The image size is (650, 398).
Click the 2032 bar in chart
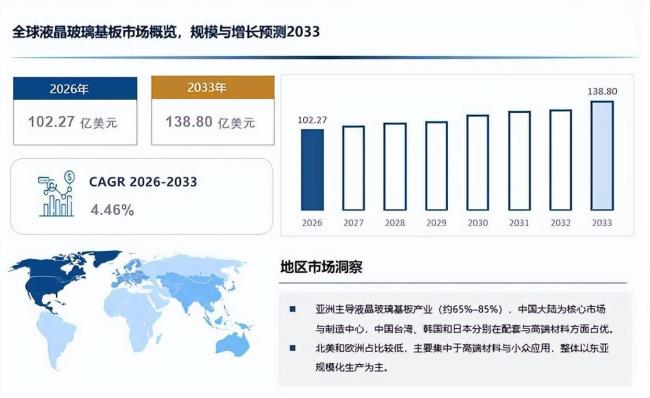(560, 160)
